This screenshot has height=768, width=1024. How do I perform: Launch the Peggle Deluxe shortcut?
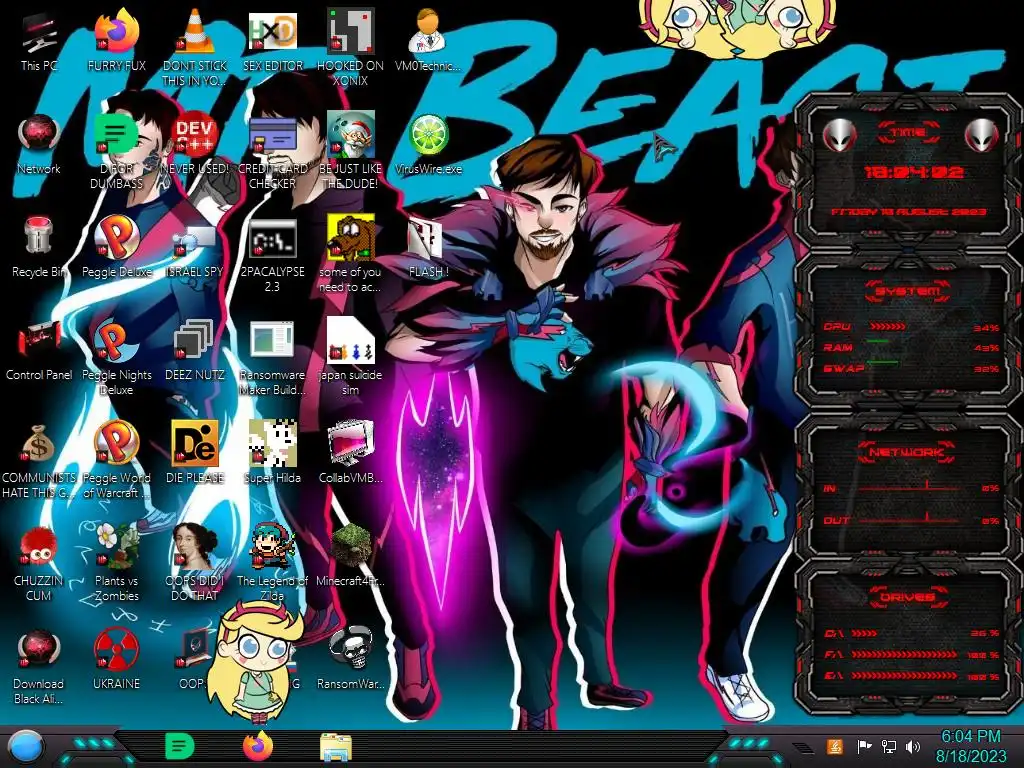116,248
